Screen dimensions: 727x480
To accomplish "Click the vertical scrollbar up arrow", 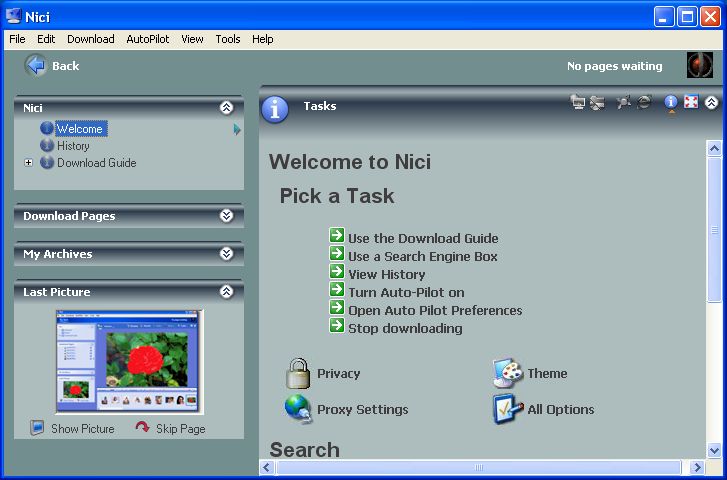I will click(714, 149).
